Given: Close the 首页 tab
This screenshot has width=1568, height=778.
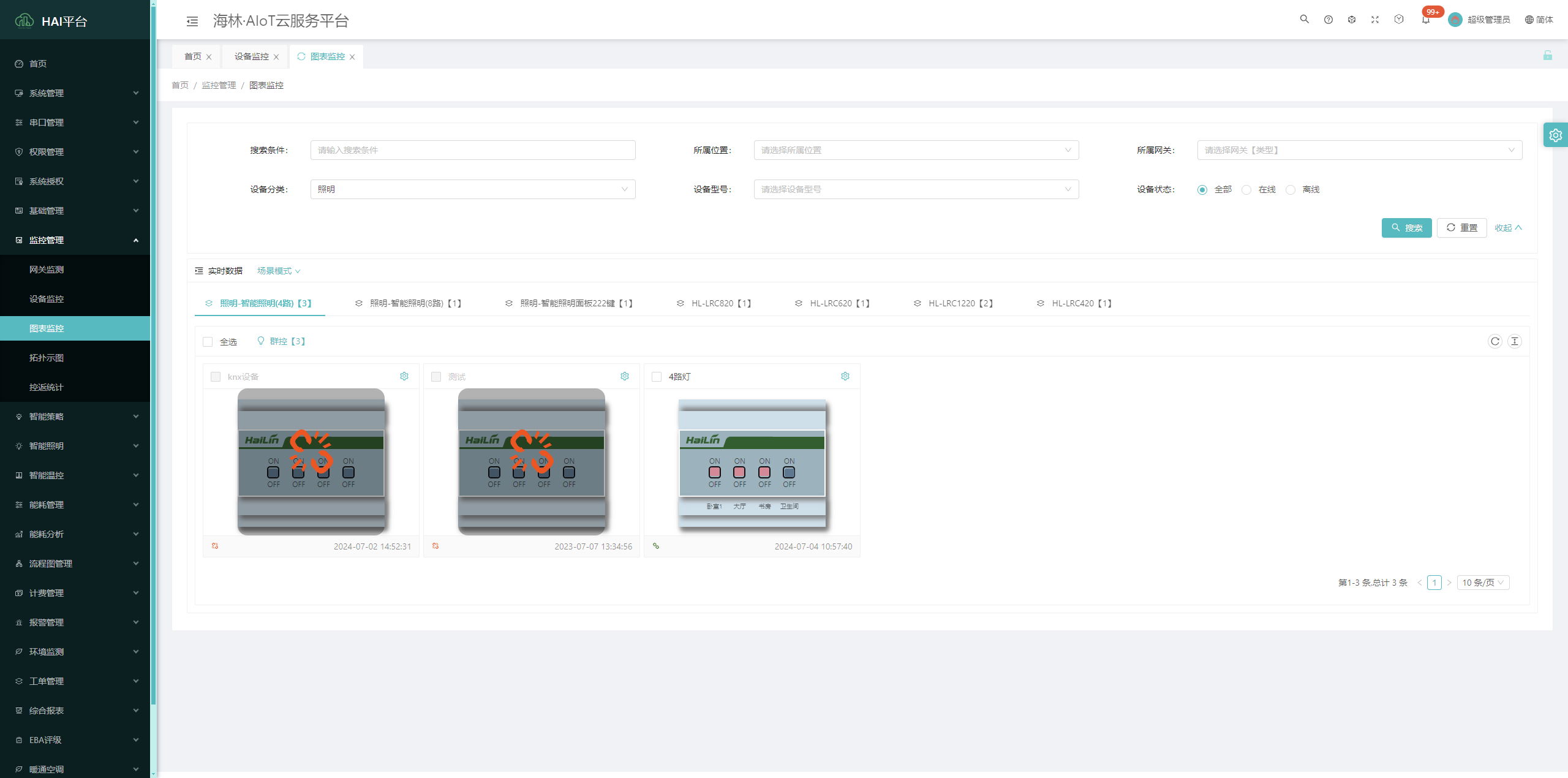Looking at the screenshot, I should click(209, 57).
